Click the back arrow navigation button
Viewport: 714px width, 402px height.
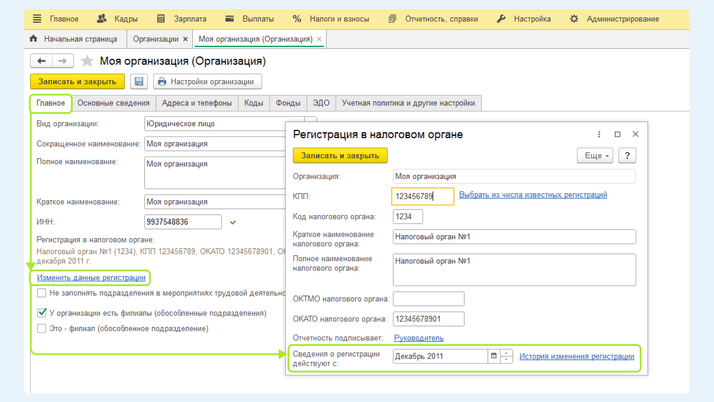[42, 61]
